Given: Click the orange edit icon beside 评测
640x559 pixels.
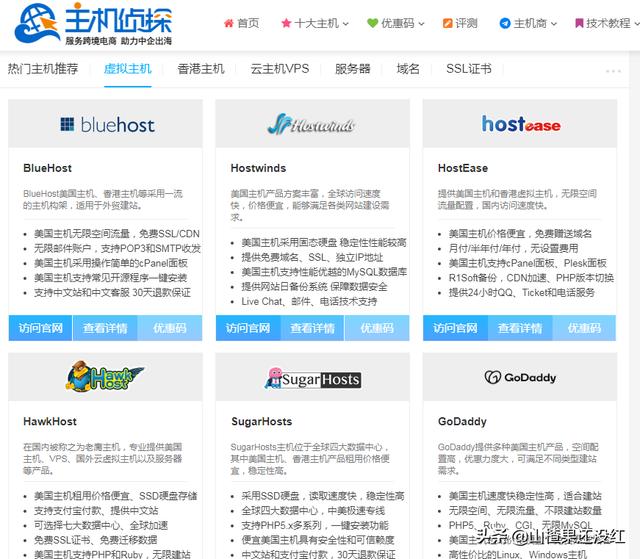Looking at the screenshot, I should pyautogui.click(x=447, y=23).
